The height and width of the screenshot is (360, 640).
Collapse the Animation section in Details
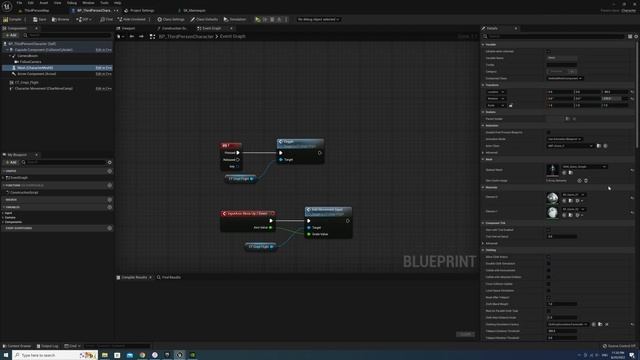[483, 126]
